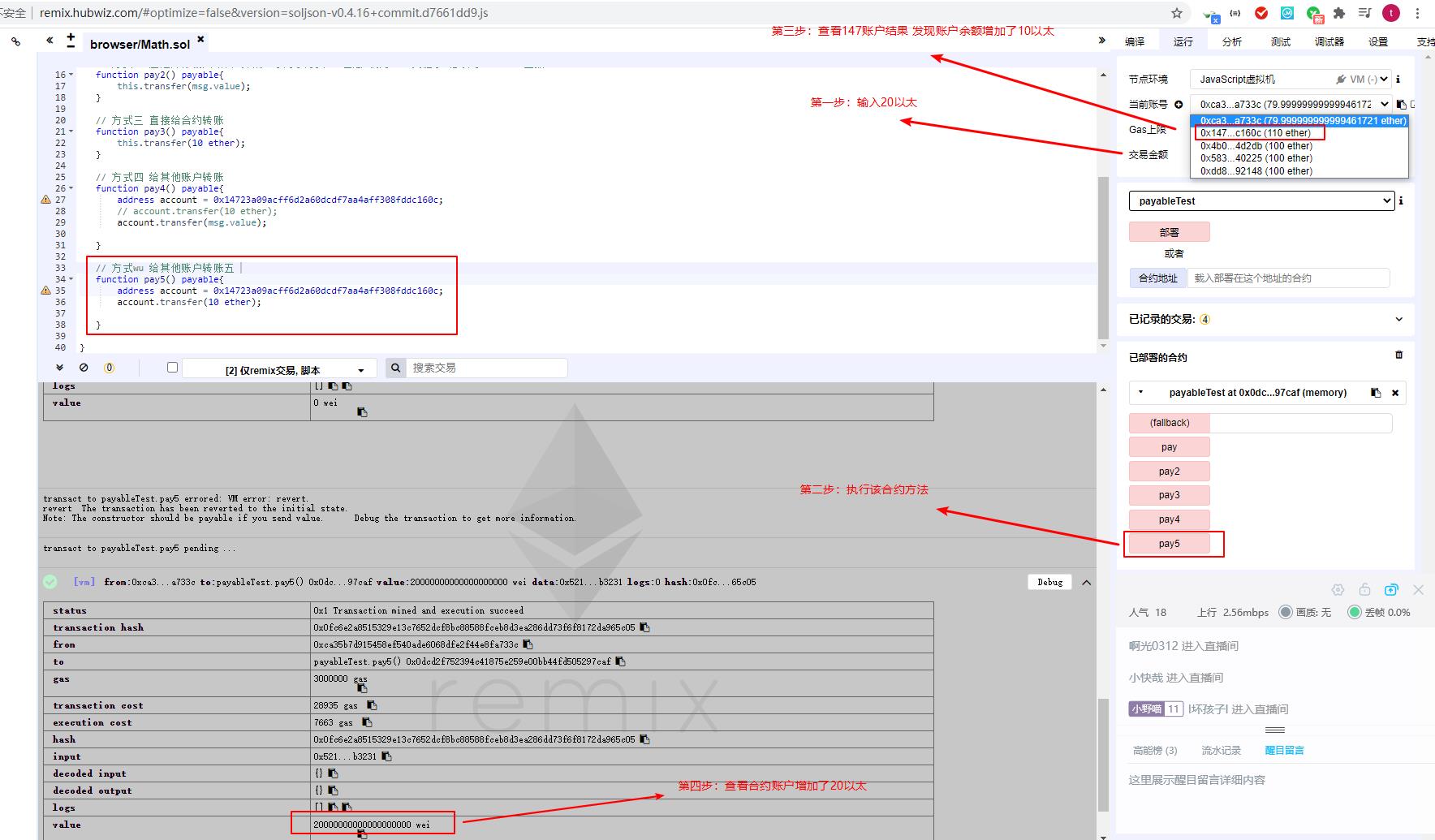
Task: Close the browser/Math.sol editor tab
Action: [200, 39]
